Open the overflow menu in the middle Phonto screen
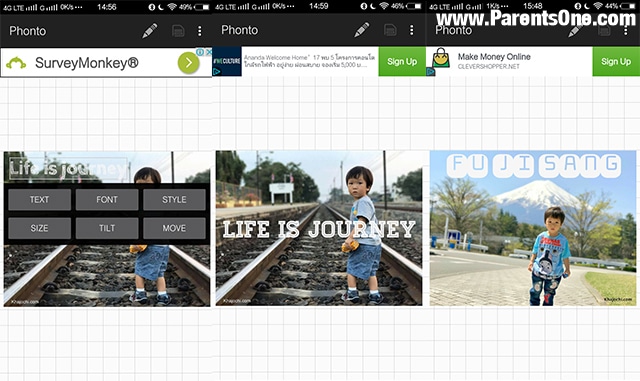Screen dimensions: 640x381 [411, 30]
